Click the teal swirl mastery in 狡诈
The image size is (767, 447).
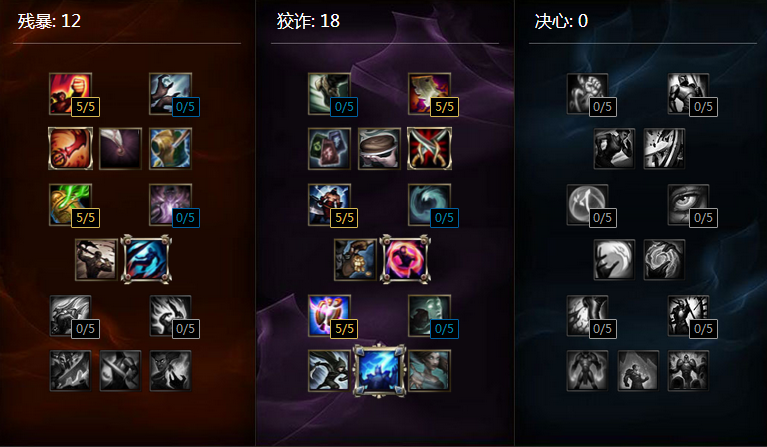click(x=429, y=205)
